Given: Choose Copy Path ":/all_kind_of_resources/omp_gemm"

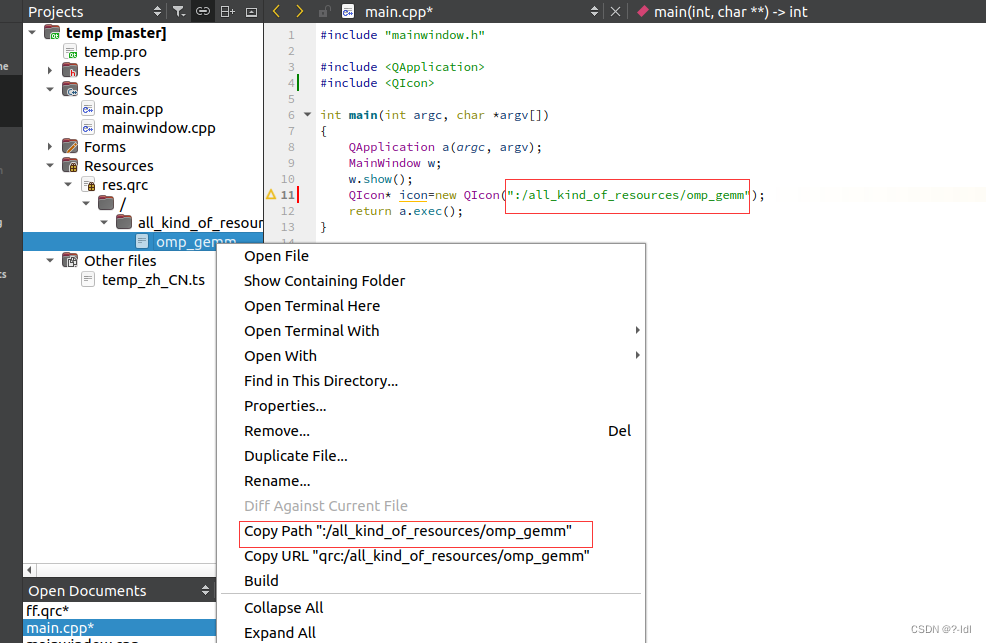Looking at the screenshot, I should tap(431, 531).
